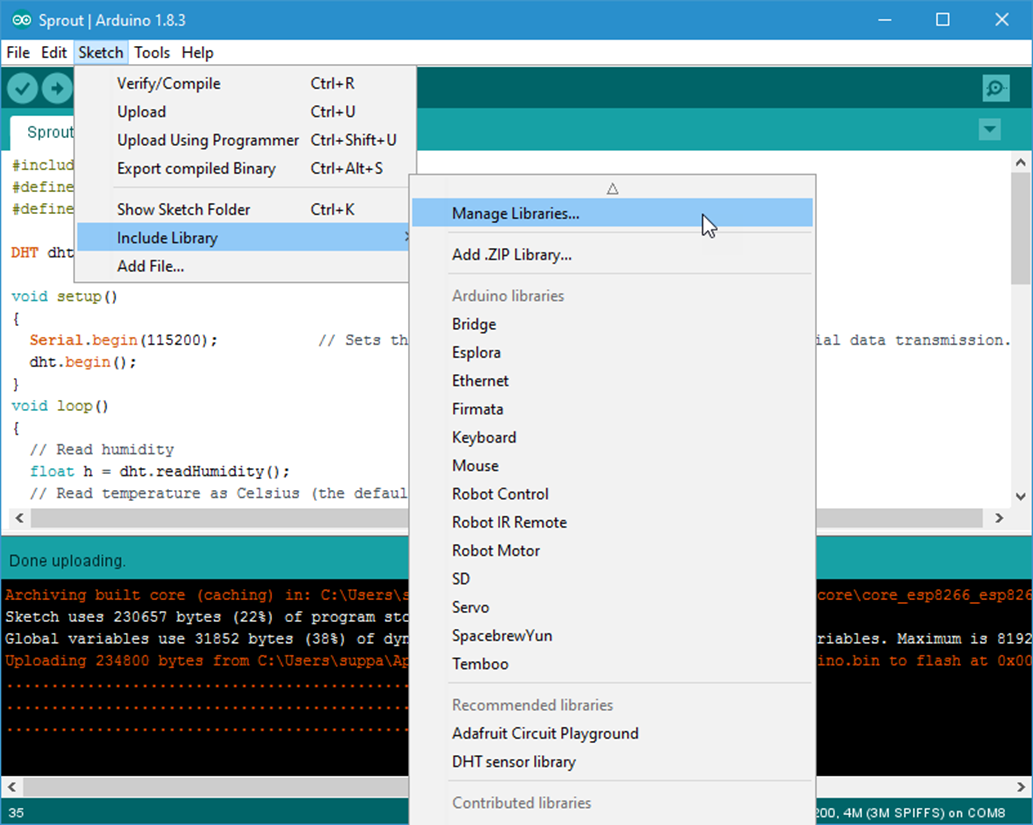This screenshot has height=825, width=1033.
Task: Close the Arduino window
Action: coord(1001,20)
